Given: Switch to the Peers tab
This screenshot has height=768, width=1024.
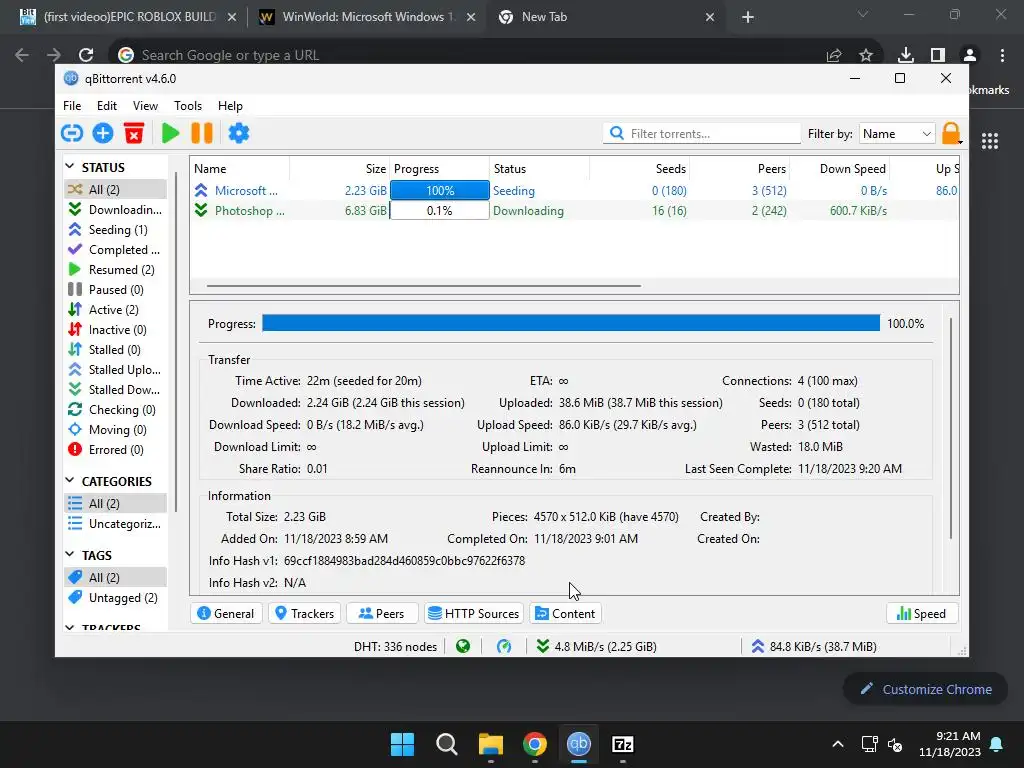Looking at the screenshot, I should (381, 613).
